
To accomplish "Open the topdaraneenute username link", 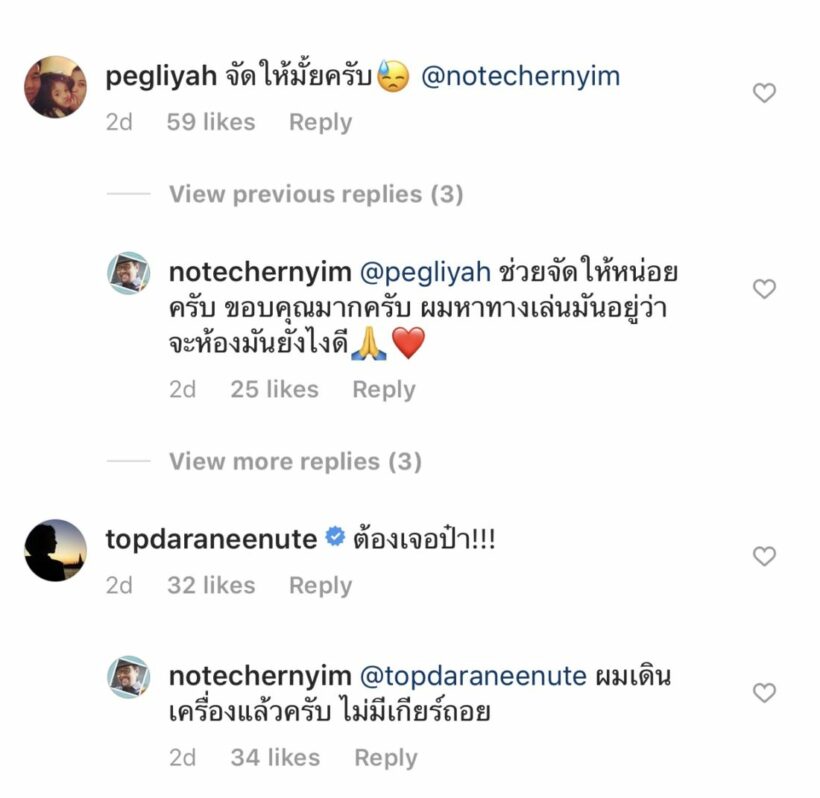I will pos(211,540).
